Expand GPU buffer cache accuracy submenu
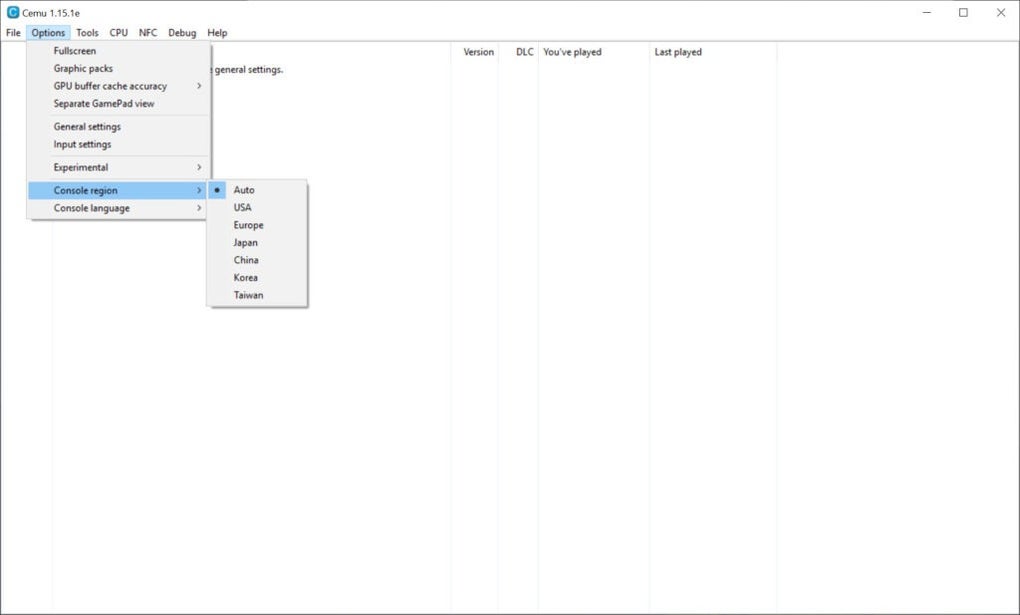The width and height of the screenshot is (1020, 615). pos(119,86)
